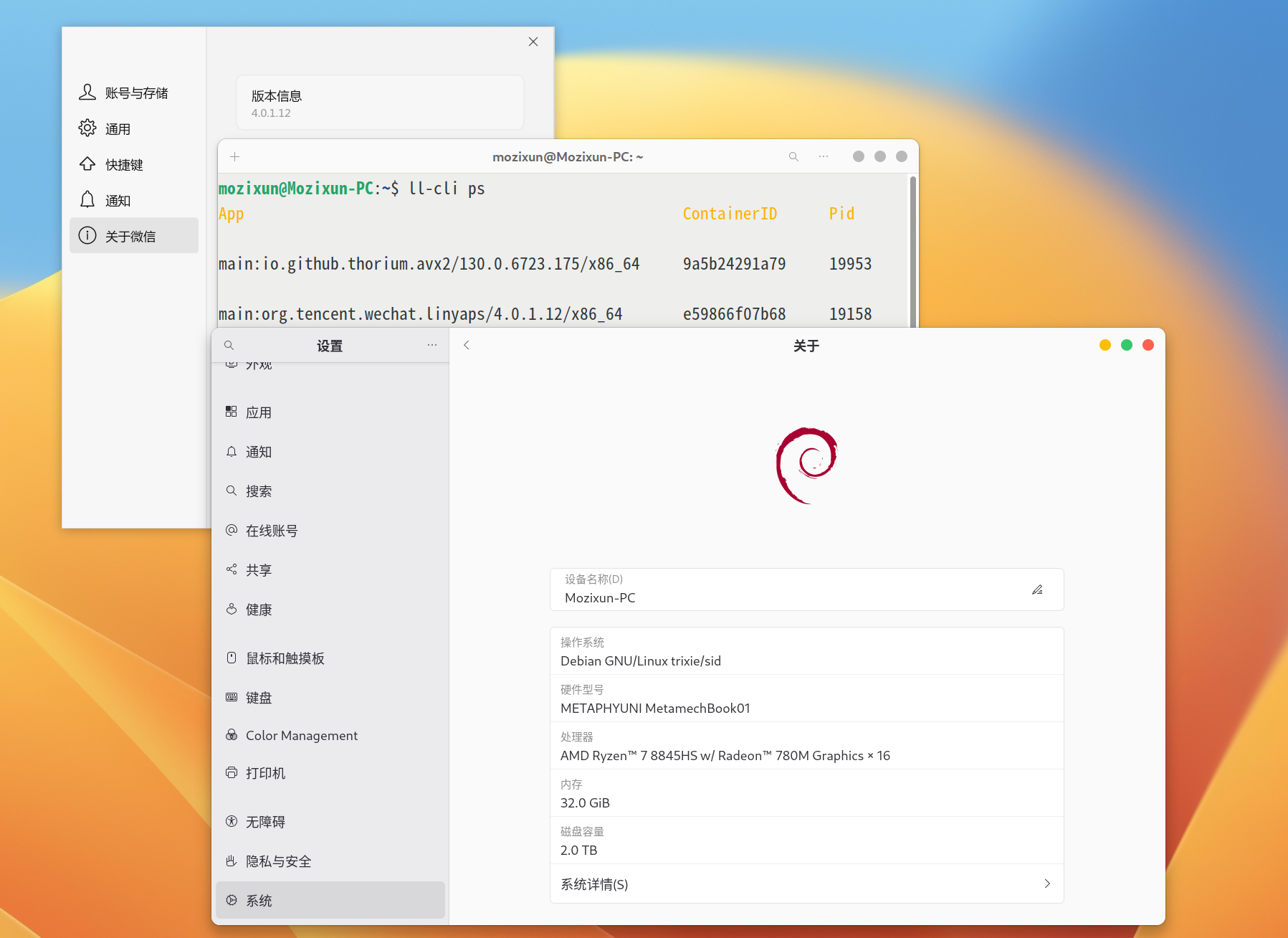Click the 应用 grid icon
The height and width of the screenshot is (938, 1288).
pyautogui.click(x=231, y=412)
